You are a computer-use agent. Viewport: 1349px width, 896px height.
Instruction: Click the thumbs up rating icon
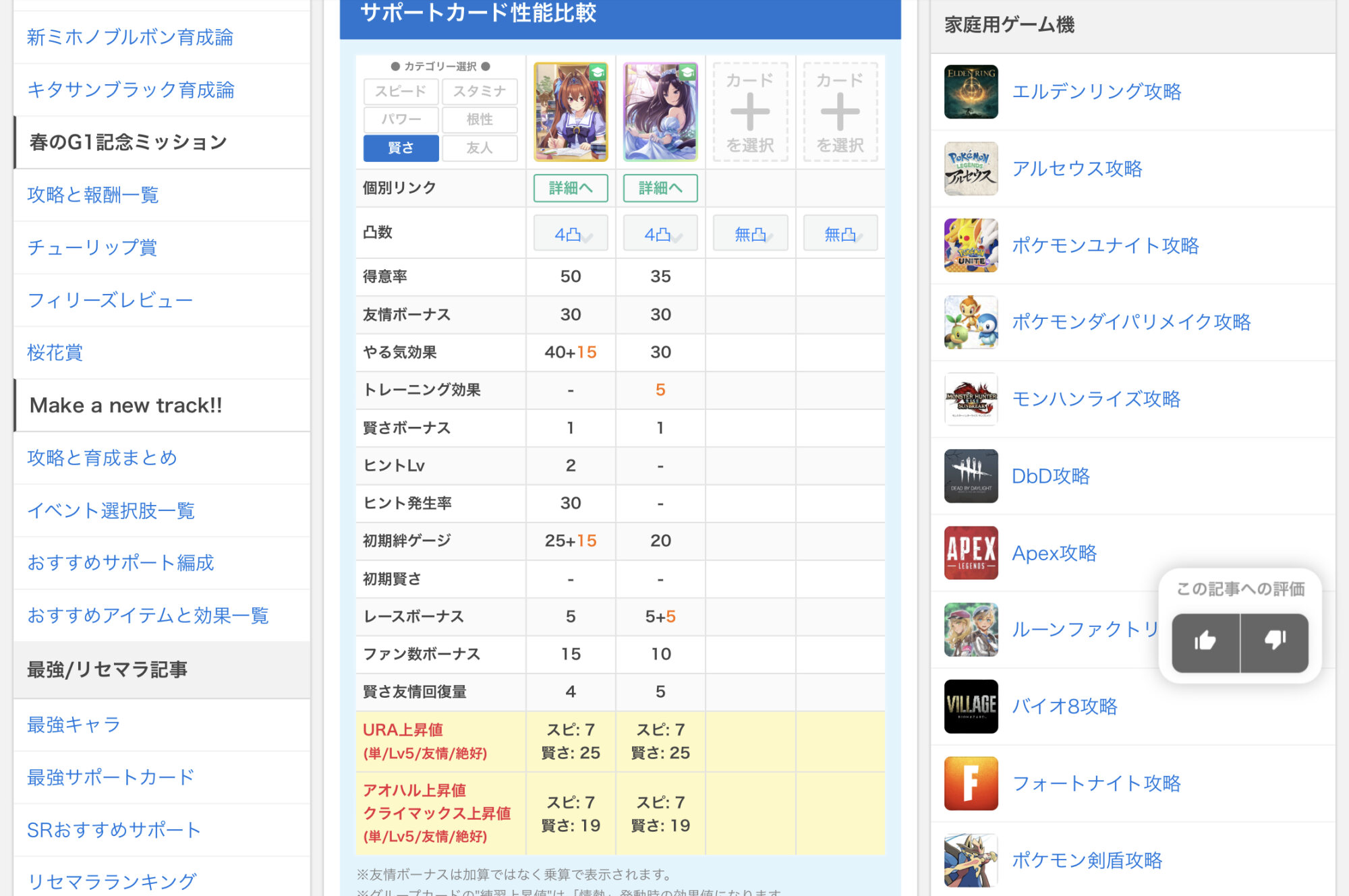(1205, 641)
